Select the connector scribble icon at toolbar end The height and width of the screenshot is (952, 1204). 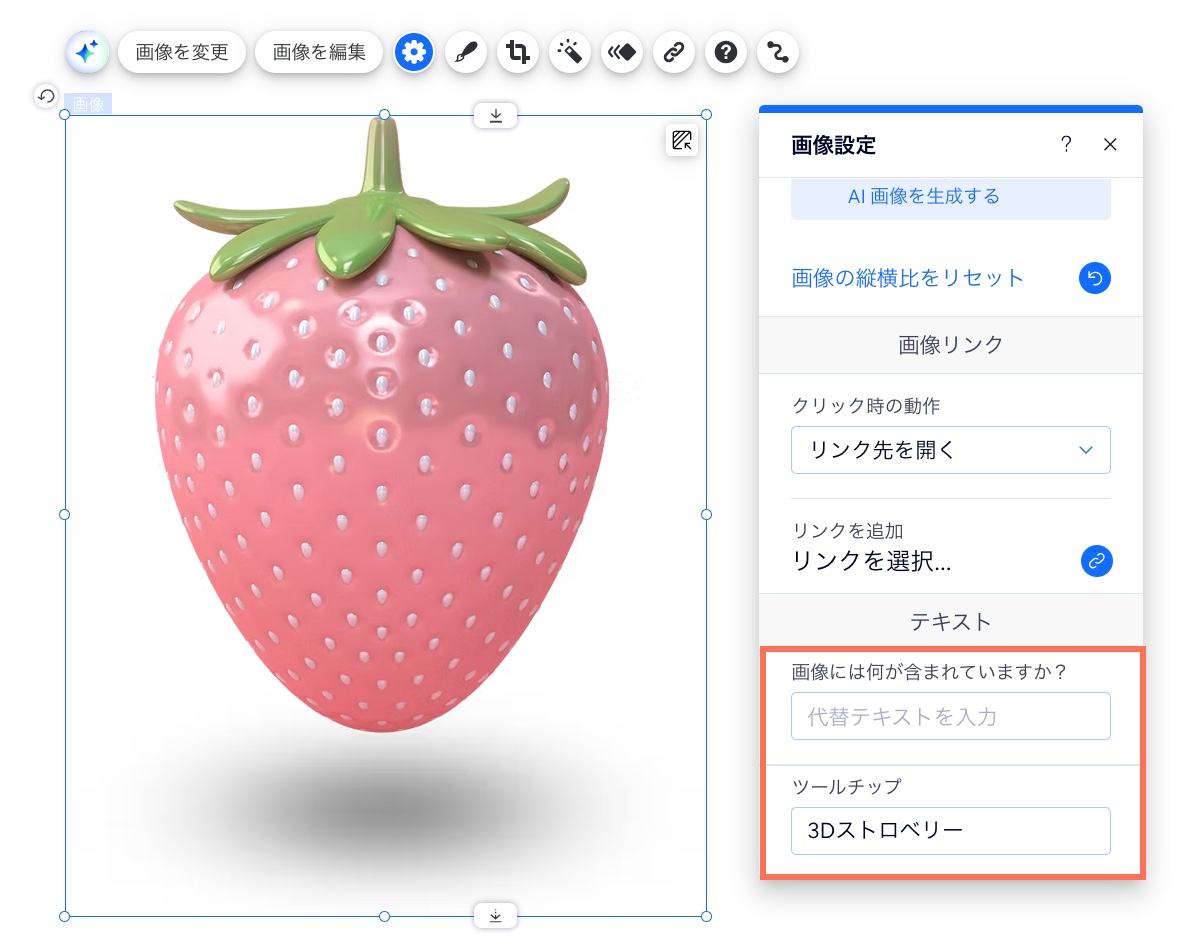click(x=778, y=52)
